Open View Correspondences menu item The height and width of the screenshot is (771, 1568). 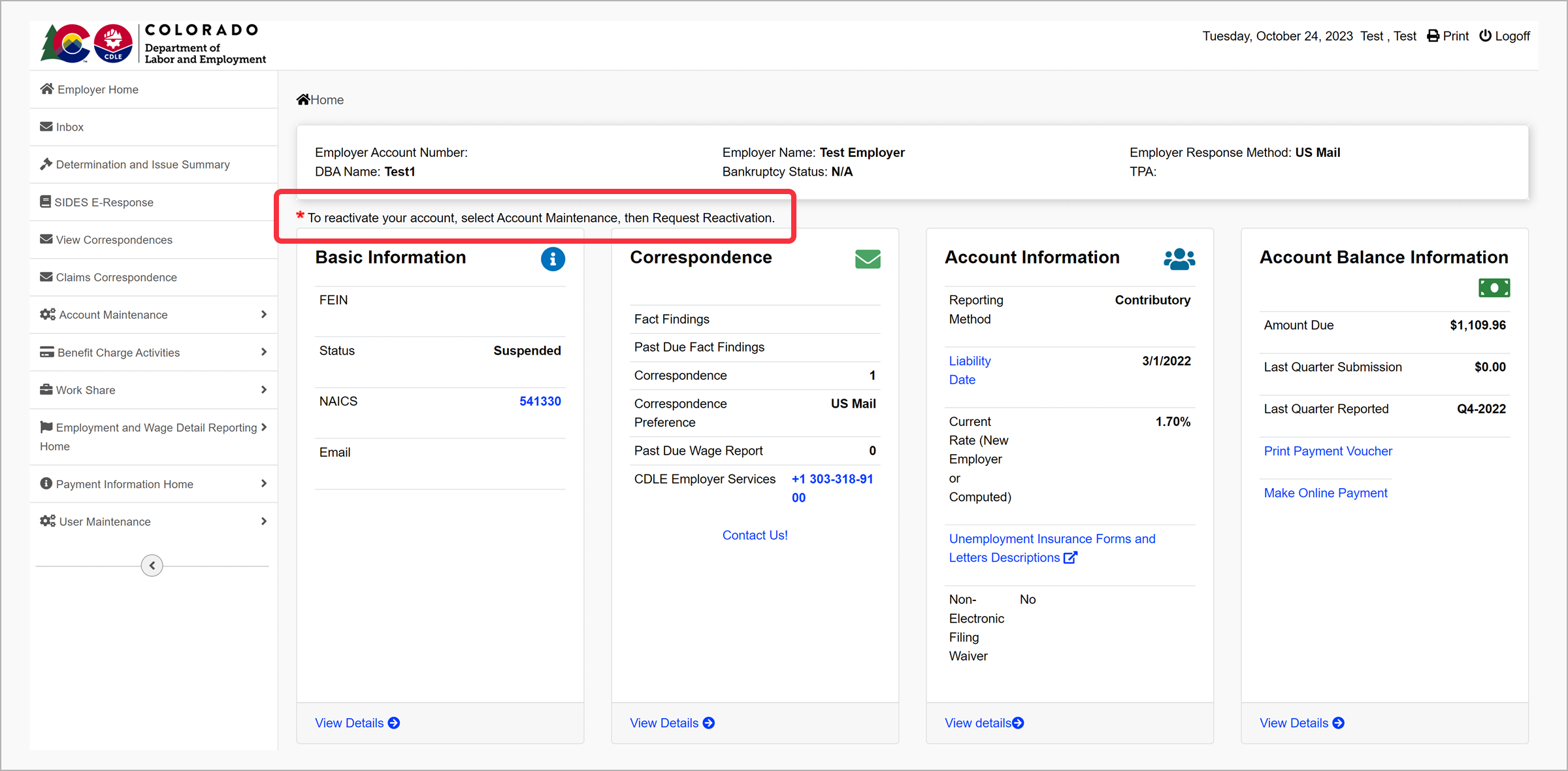point(154,240)
